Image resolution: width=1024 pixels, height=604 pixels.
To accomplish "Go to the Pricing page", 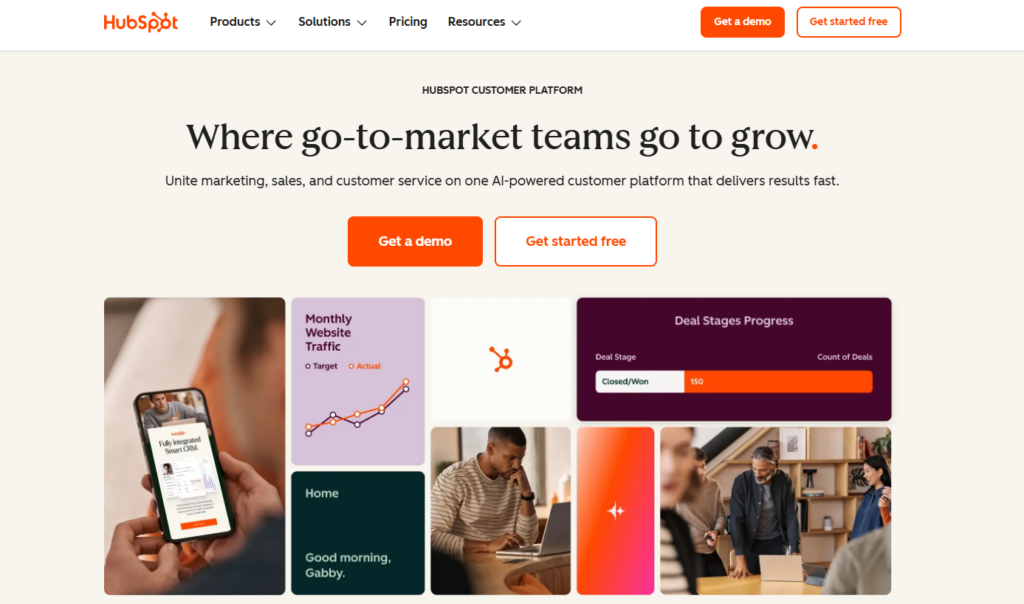I will [408, 22].
